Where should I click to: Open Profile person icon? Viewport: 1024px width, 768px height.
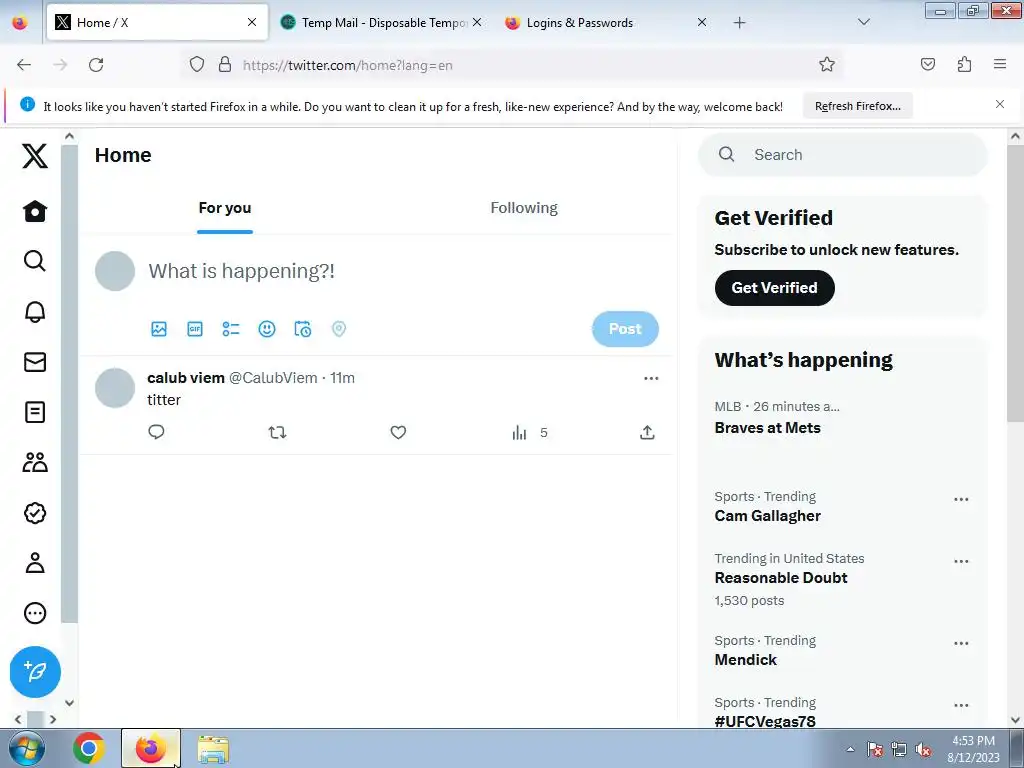(35, 563)
